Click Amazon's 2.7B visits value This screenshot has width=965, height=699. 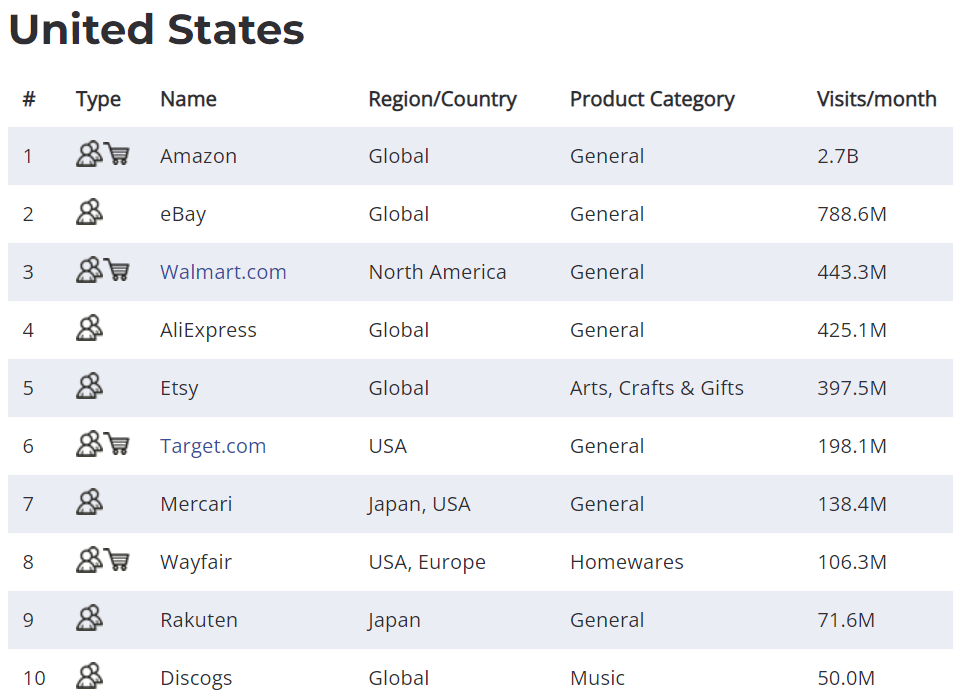click(837, 156)
